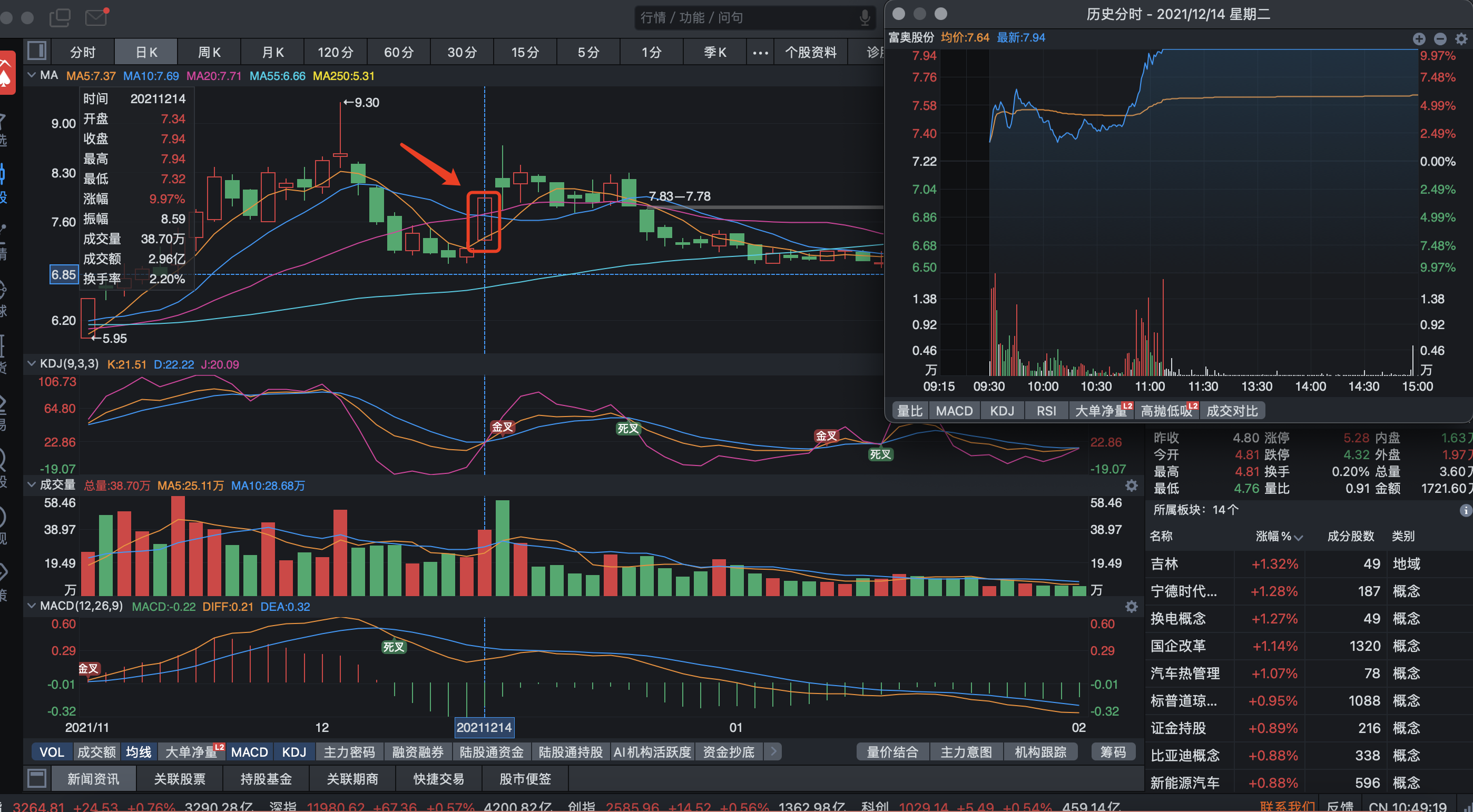Click the sector info circle icon
The width and height of the screenshot is (1473, 812).
pyautogui.click(x=1465, y=510)
